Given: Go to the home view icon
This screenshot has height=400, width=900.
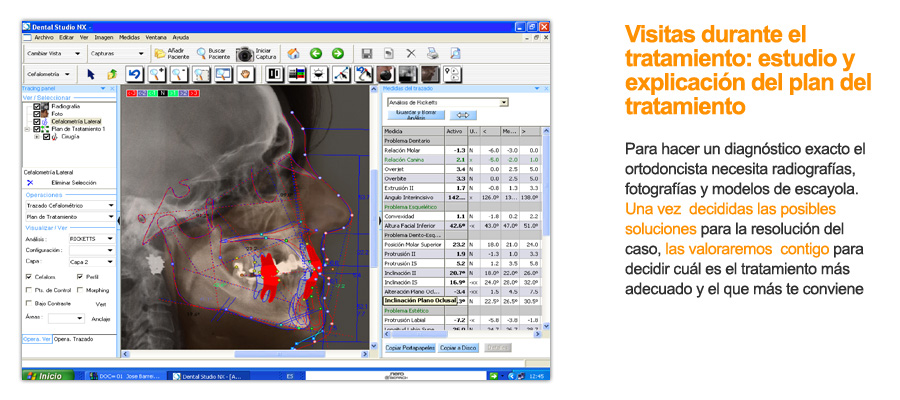Looking at the screenshot, I should coord(293,54).
